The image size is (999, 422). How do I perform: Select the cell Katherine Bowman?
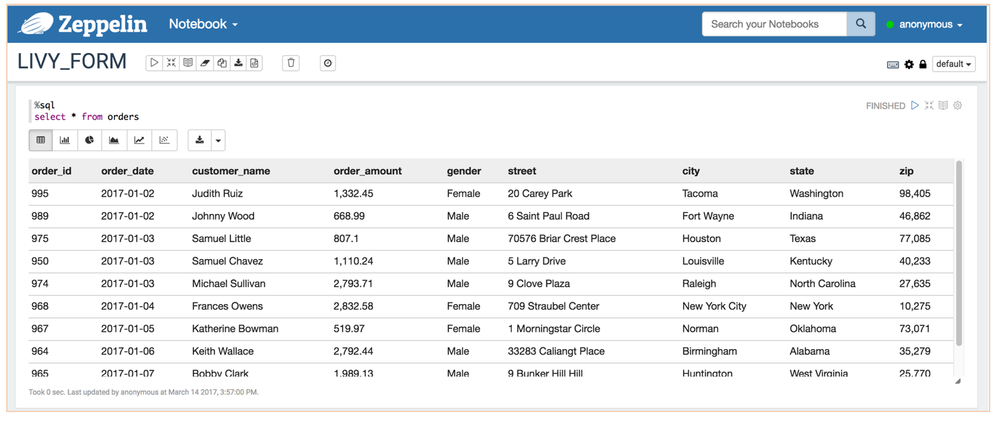point(235,329)
